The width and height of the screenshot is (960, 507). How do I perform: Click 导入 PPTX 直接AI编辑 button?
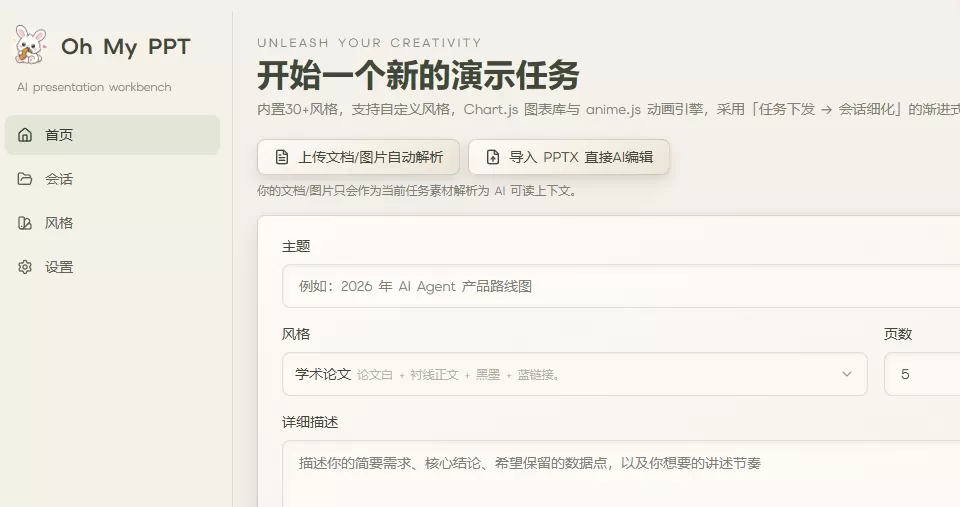pos(569,157)
